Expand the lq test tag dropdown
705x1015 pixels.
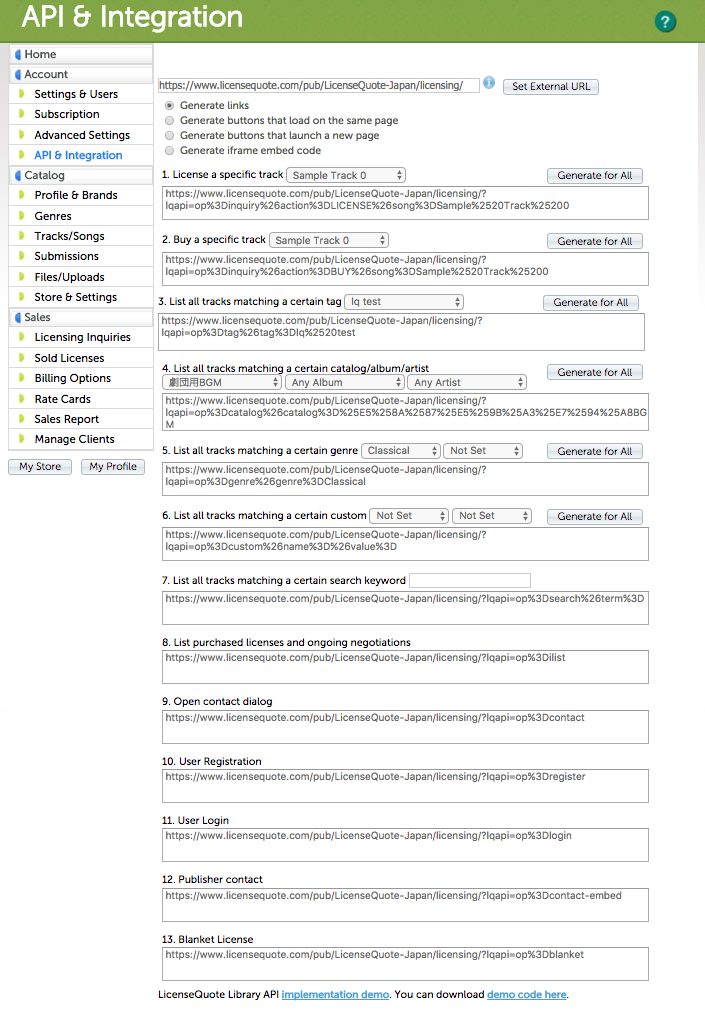[x=404, y=302]
